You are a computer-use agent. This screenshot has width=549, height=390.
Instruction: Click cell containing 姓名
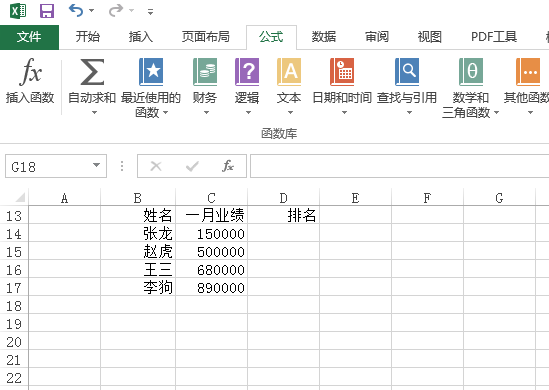(138, 215)
